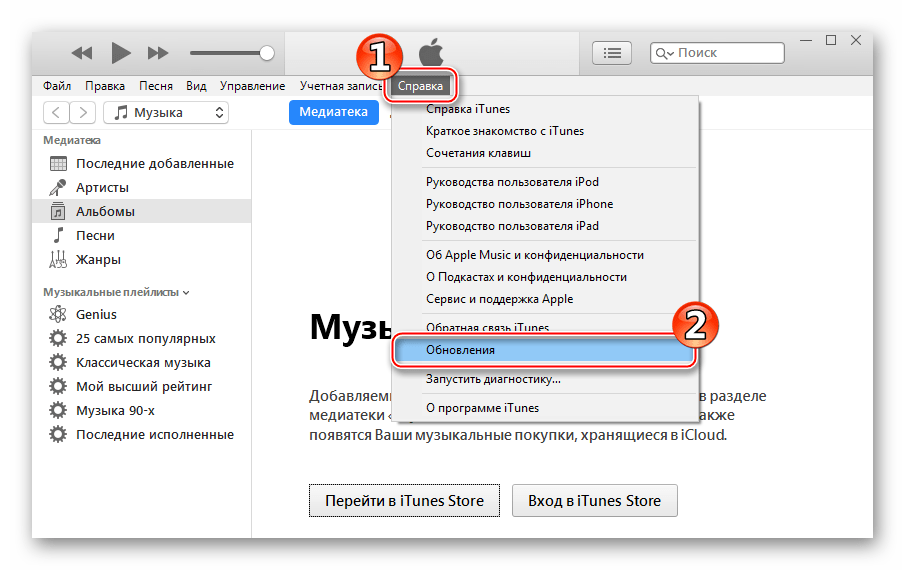Choose Обновления menu entry
The height and width of the screenshot is (570, 905).
click(x=545, y=350)
